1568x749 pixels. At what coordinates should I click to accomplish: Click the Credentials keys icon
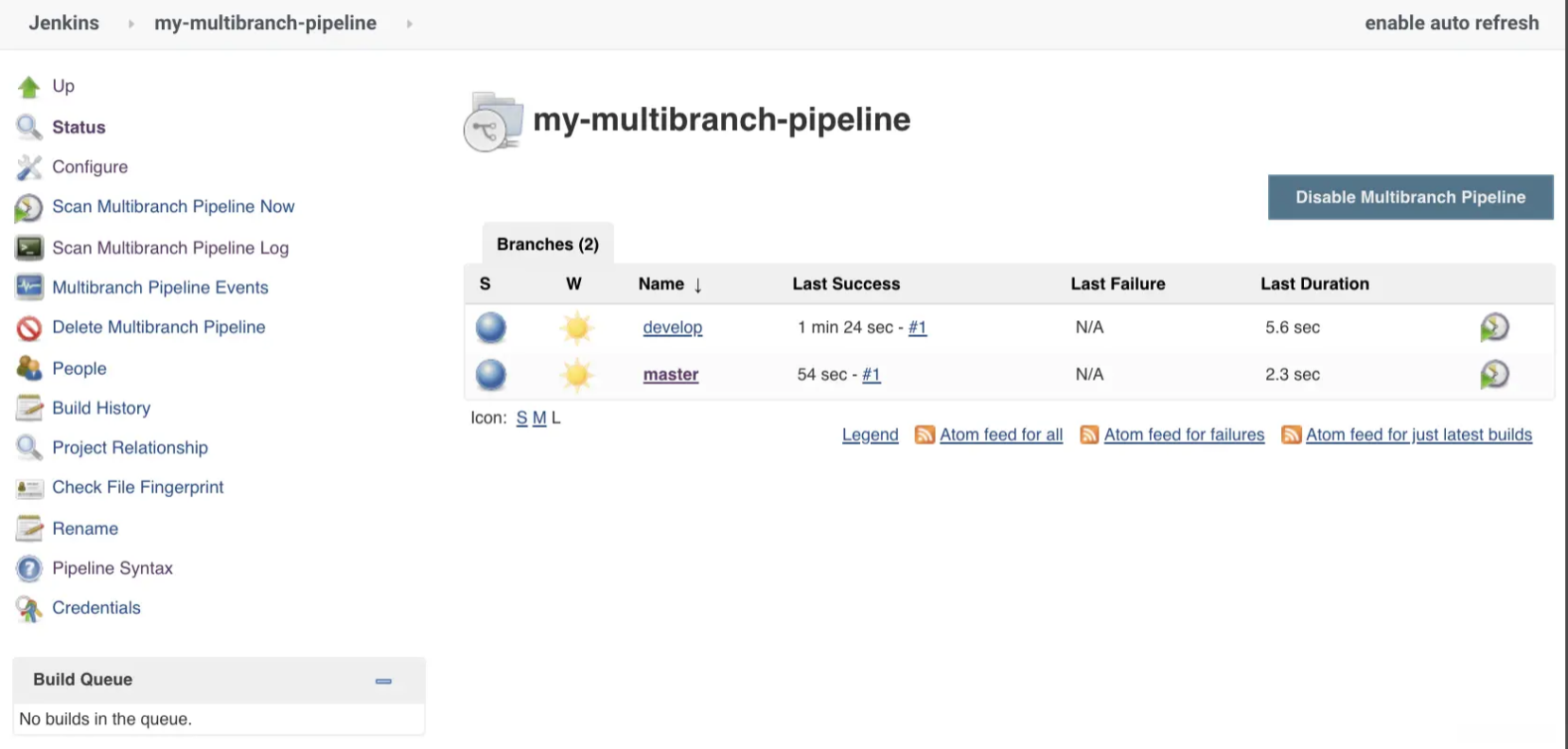pos(28,609)
